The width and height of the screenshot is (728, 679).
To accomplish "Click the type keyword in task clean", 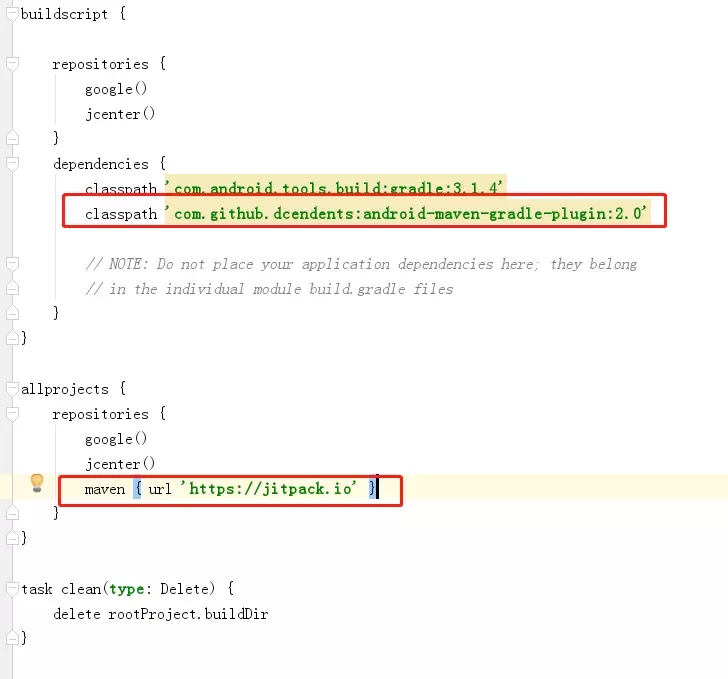I will (127, 589).
